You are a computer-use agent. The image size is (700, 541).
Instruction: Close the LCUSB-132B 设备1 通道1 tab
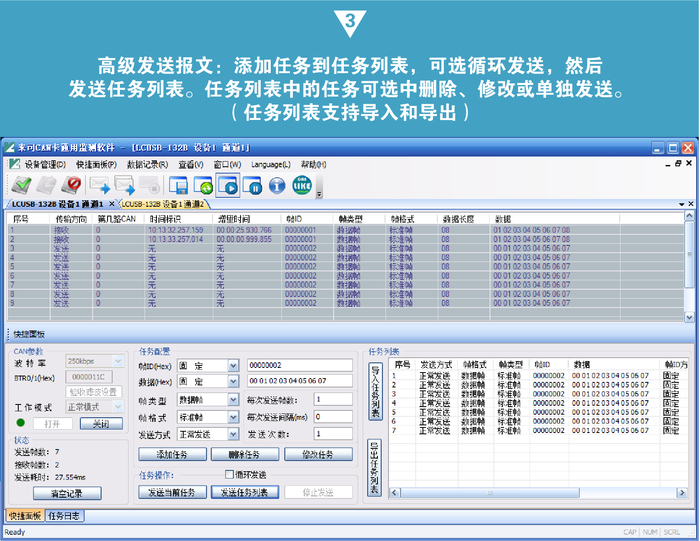(112, 204)
